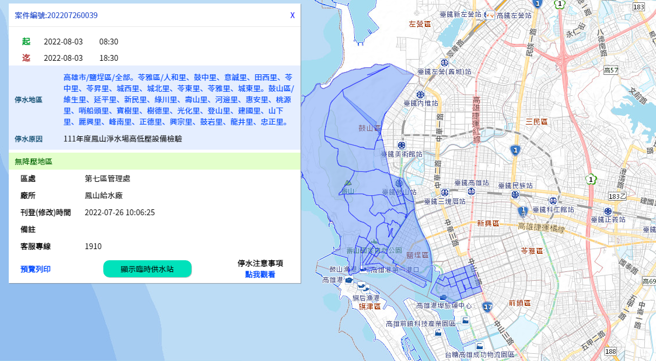The image size is (656, 361).
Task: Click the 高鐵左營站 high-speed rail icon
Action: [x=489, y=15]
